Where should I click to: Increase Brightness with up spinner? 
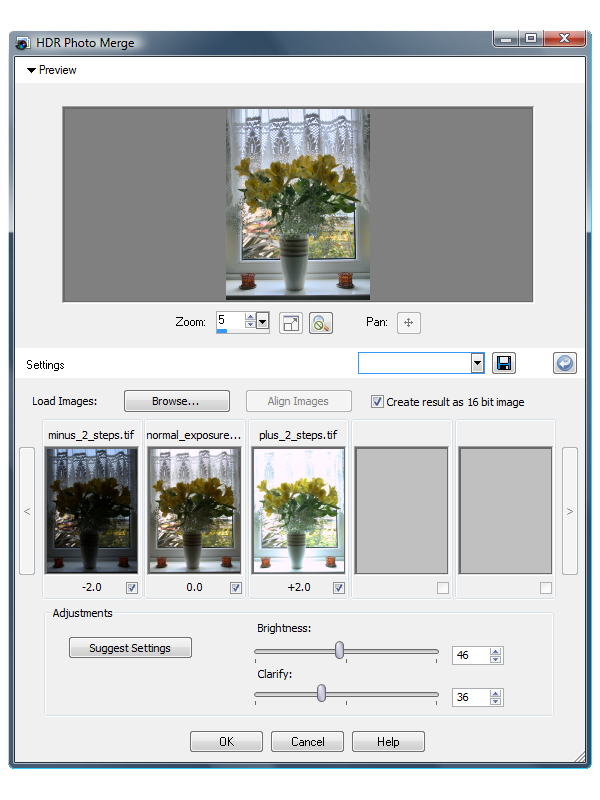coord(495,651)
